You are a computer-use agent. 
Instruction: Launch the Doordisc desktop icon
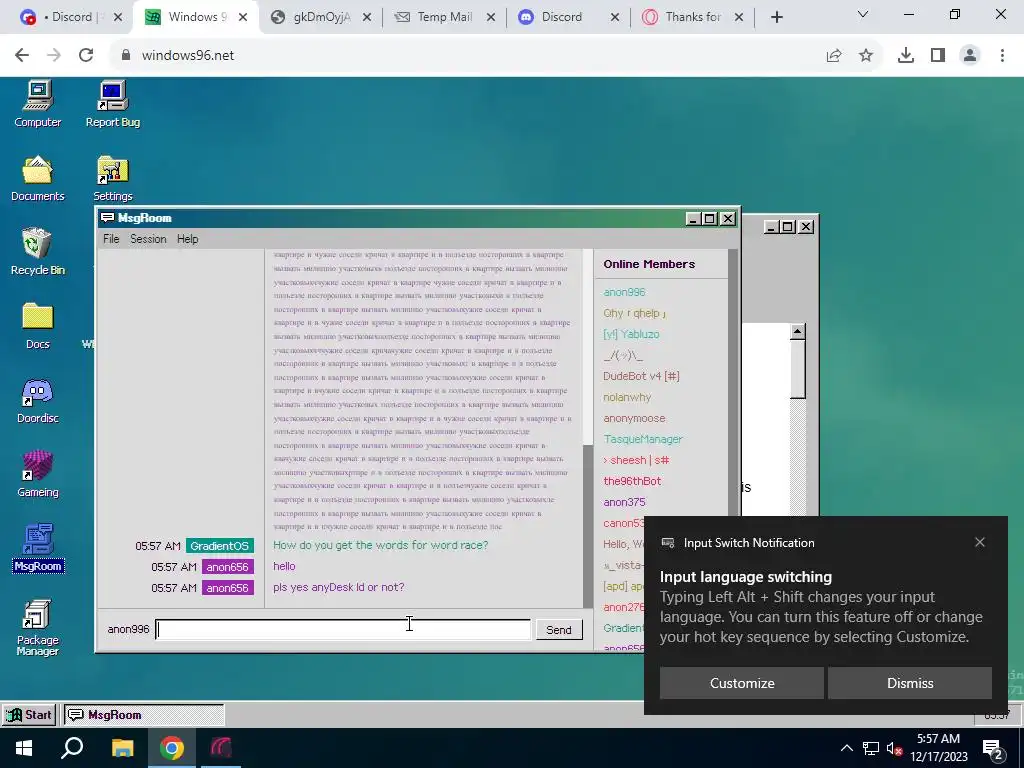tap(37, 400)
